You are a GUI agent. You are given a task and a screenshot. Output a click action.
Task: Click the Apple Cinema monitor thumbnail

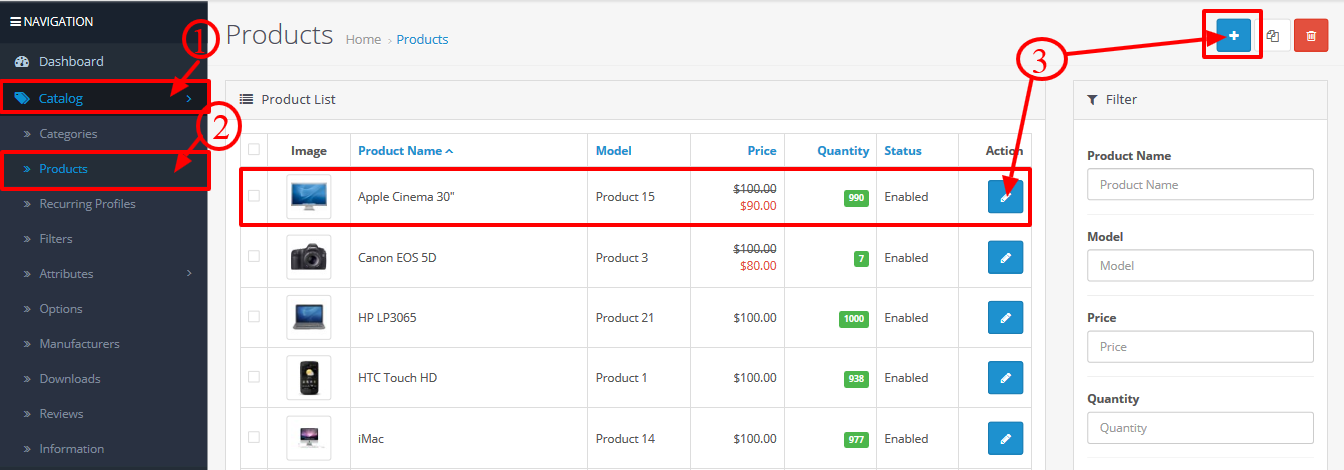coord(308,197)
